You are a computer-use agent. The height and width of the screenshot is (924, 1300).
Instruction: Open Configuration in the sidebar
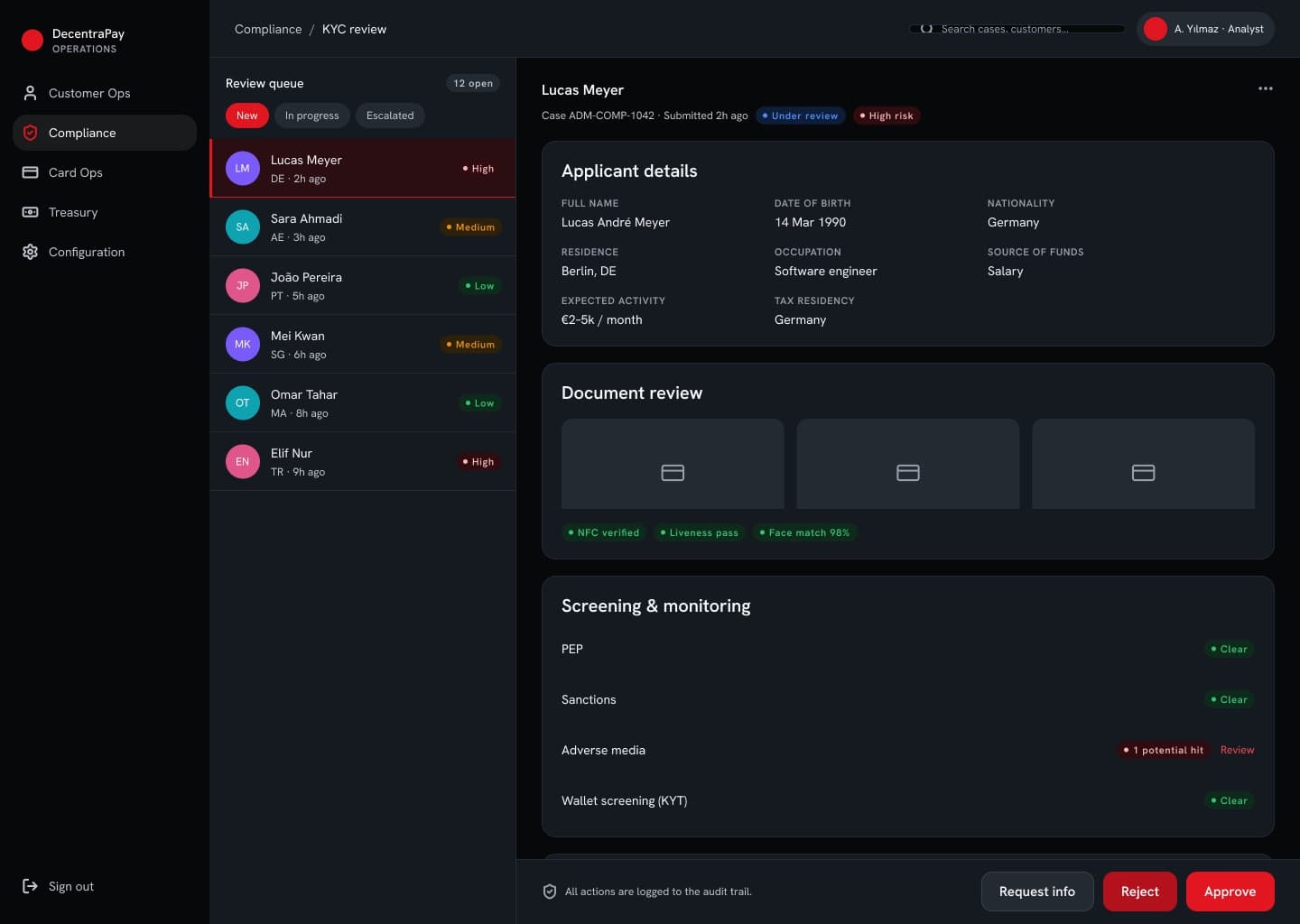105,252
